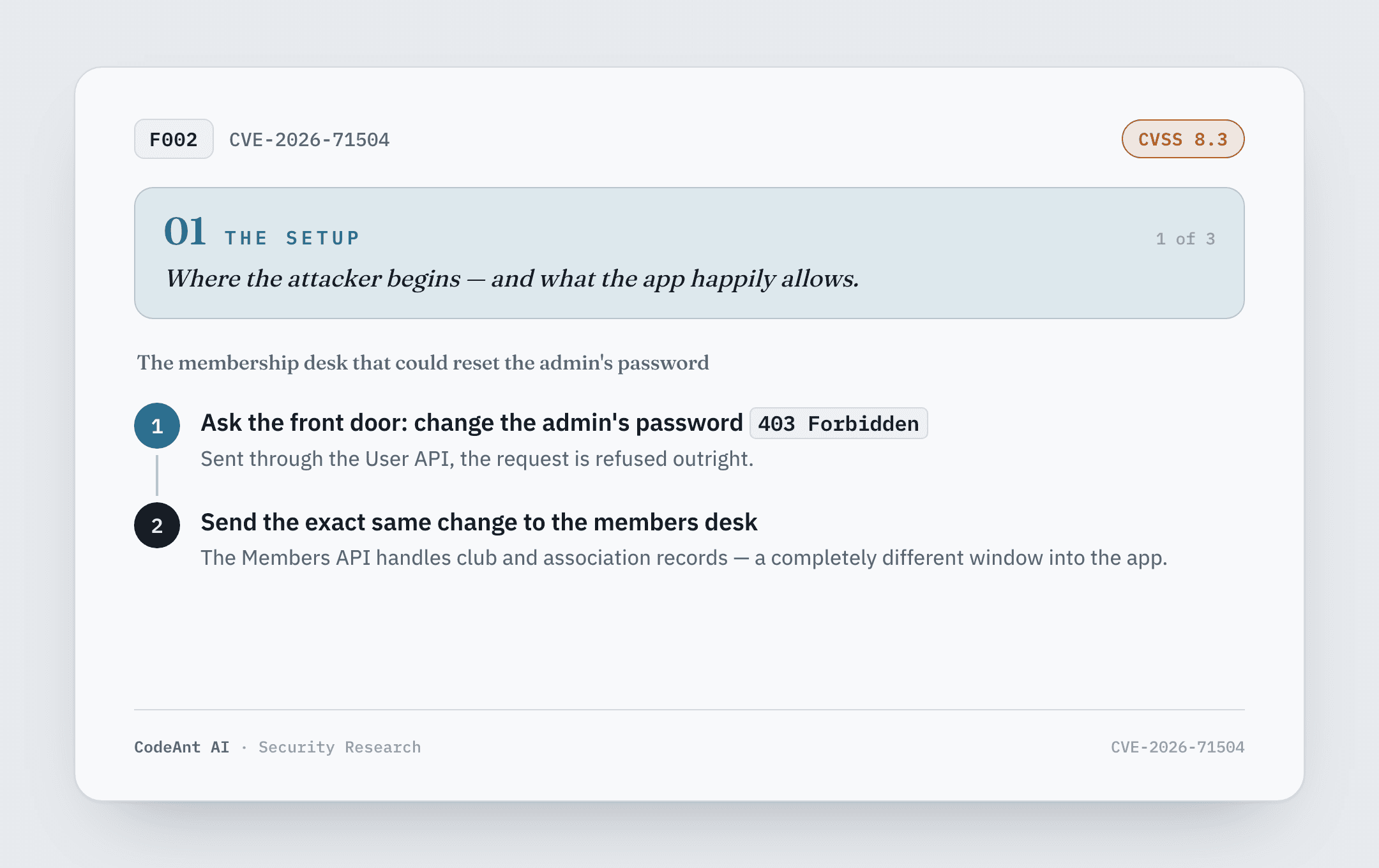1379x868 pixels.
Task: Click the Security Research footer label
Action: click(340, 747)
